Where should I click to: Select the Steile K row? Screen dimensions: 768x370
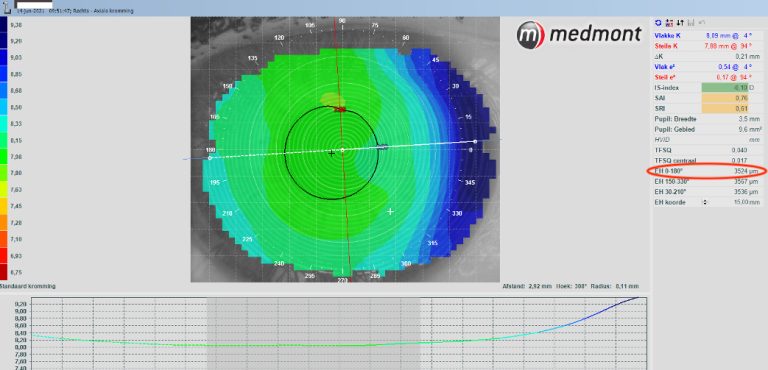tap(708, 46)
